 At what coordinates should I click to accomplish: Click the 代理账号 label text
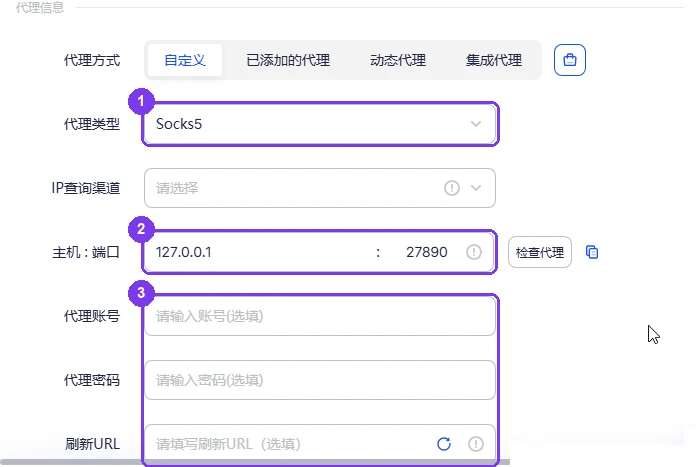coord(92,316)
